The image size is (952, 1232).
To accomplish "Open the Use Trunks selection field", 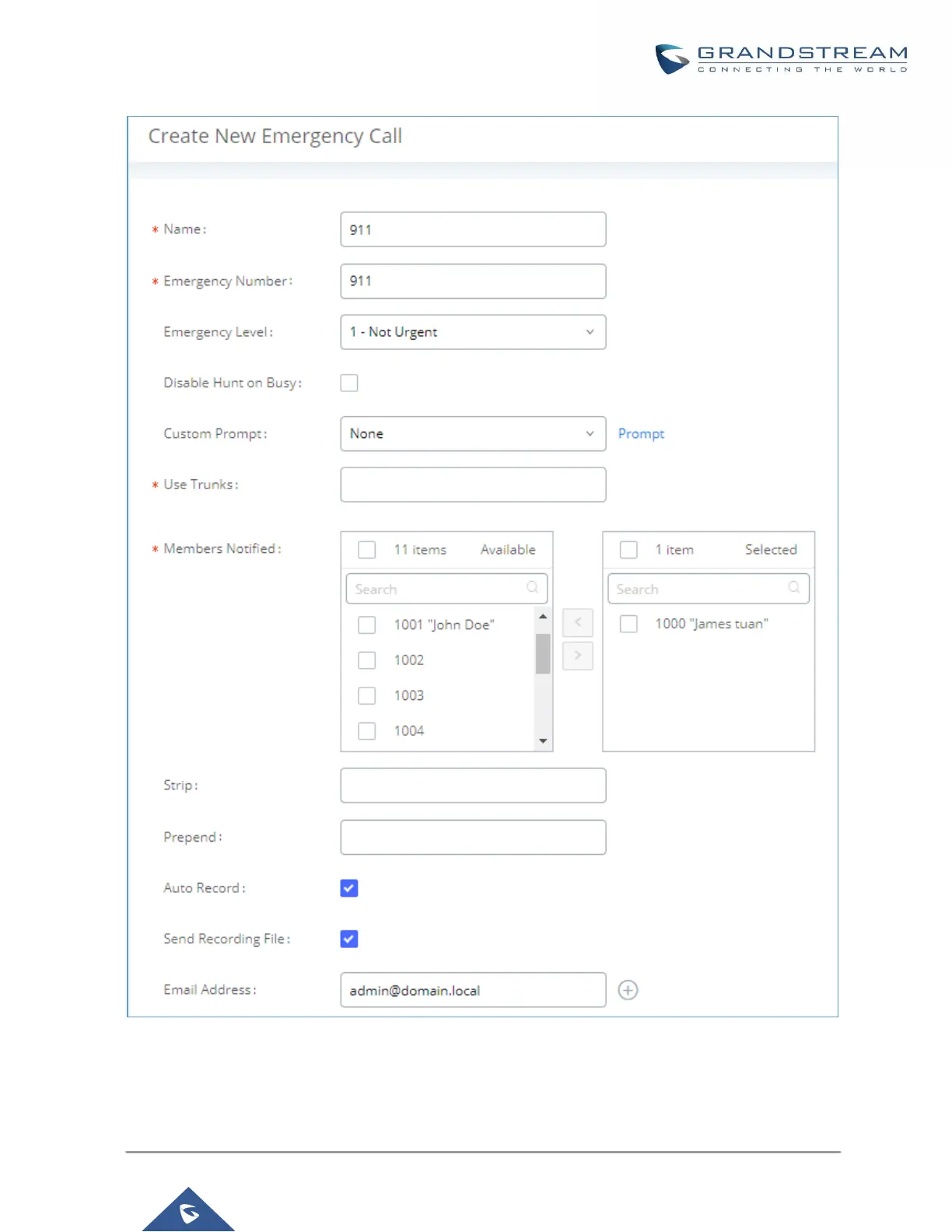I will click(473, 485).
